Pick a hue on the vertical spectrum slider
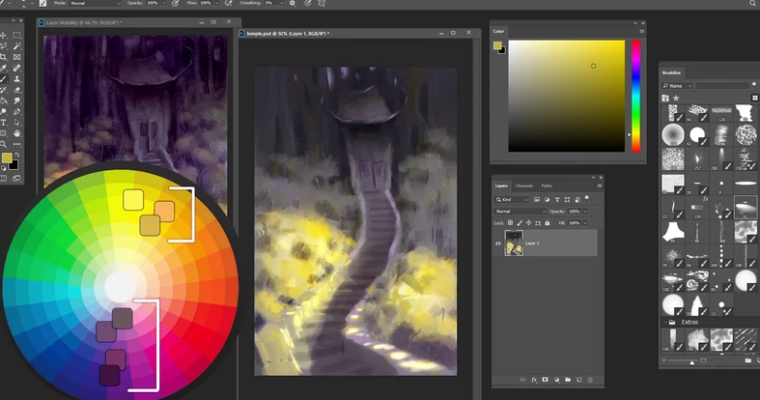This screenshot has width=760, height=400. (635, 96)
